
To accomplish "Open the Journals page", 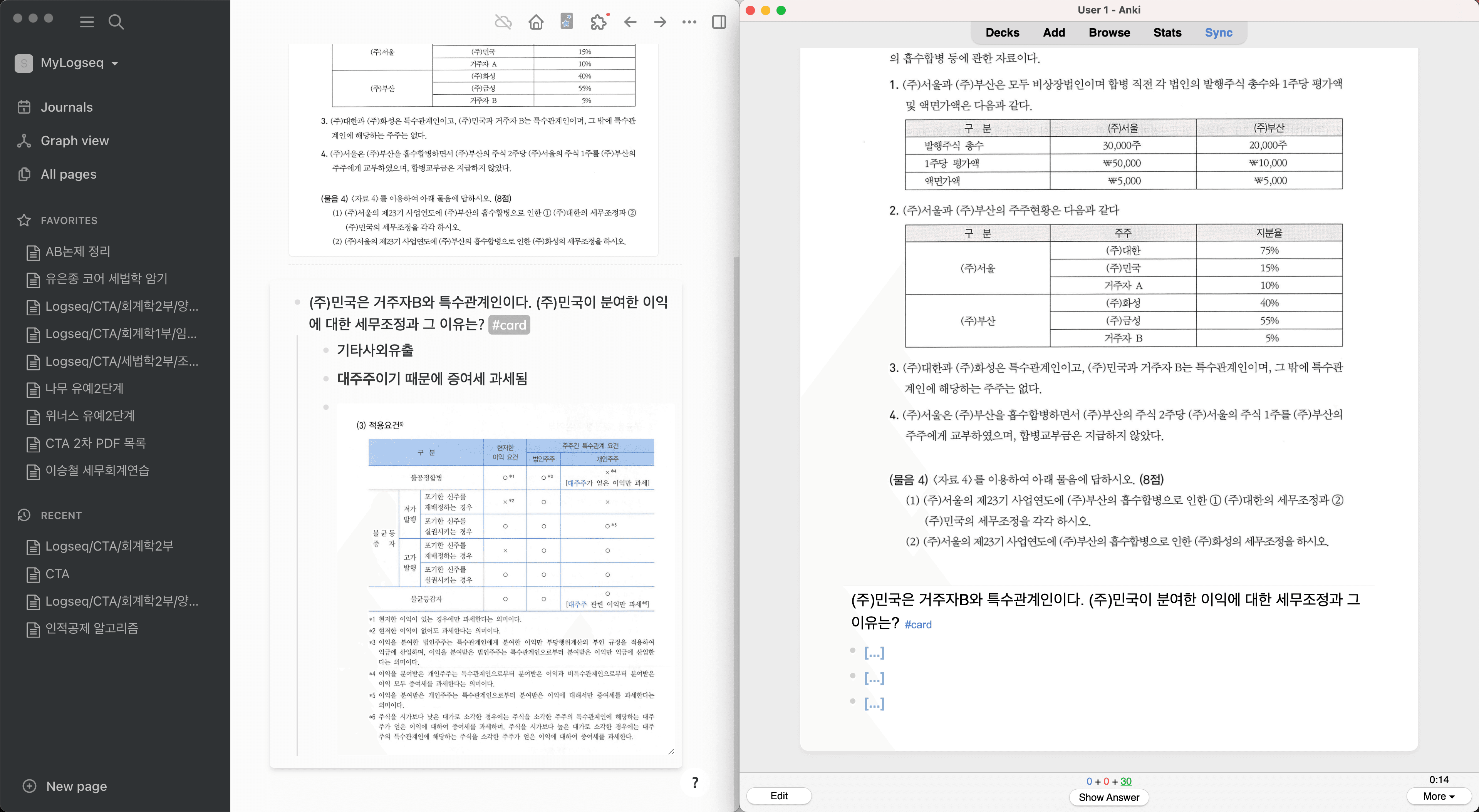I will coord(66,107).
